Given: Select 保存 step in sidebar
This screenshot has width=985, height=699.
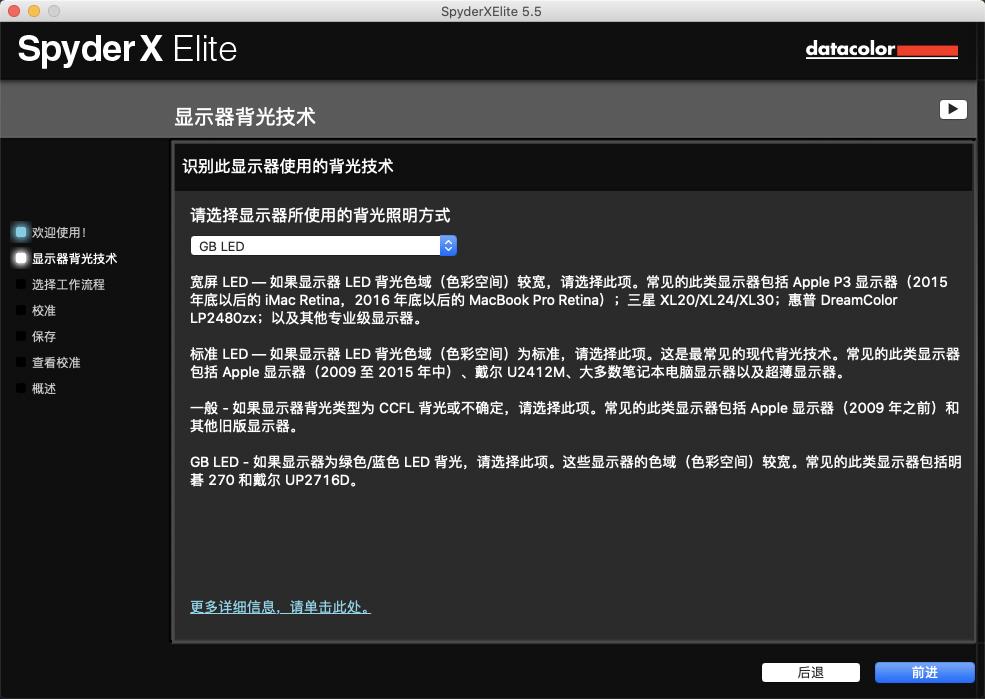Looking at the screenshot, I should [44, 337].
